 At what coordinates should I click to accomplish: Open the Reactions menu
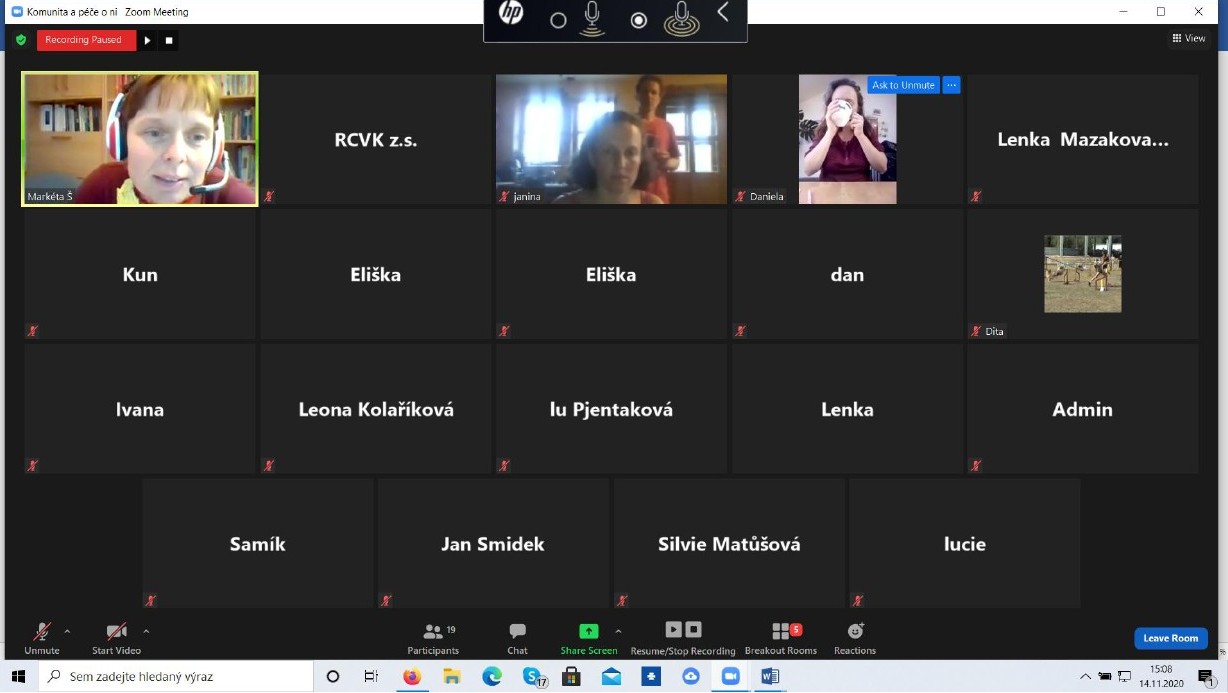pyautogui.click(x=855, y=638)
